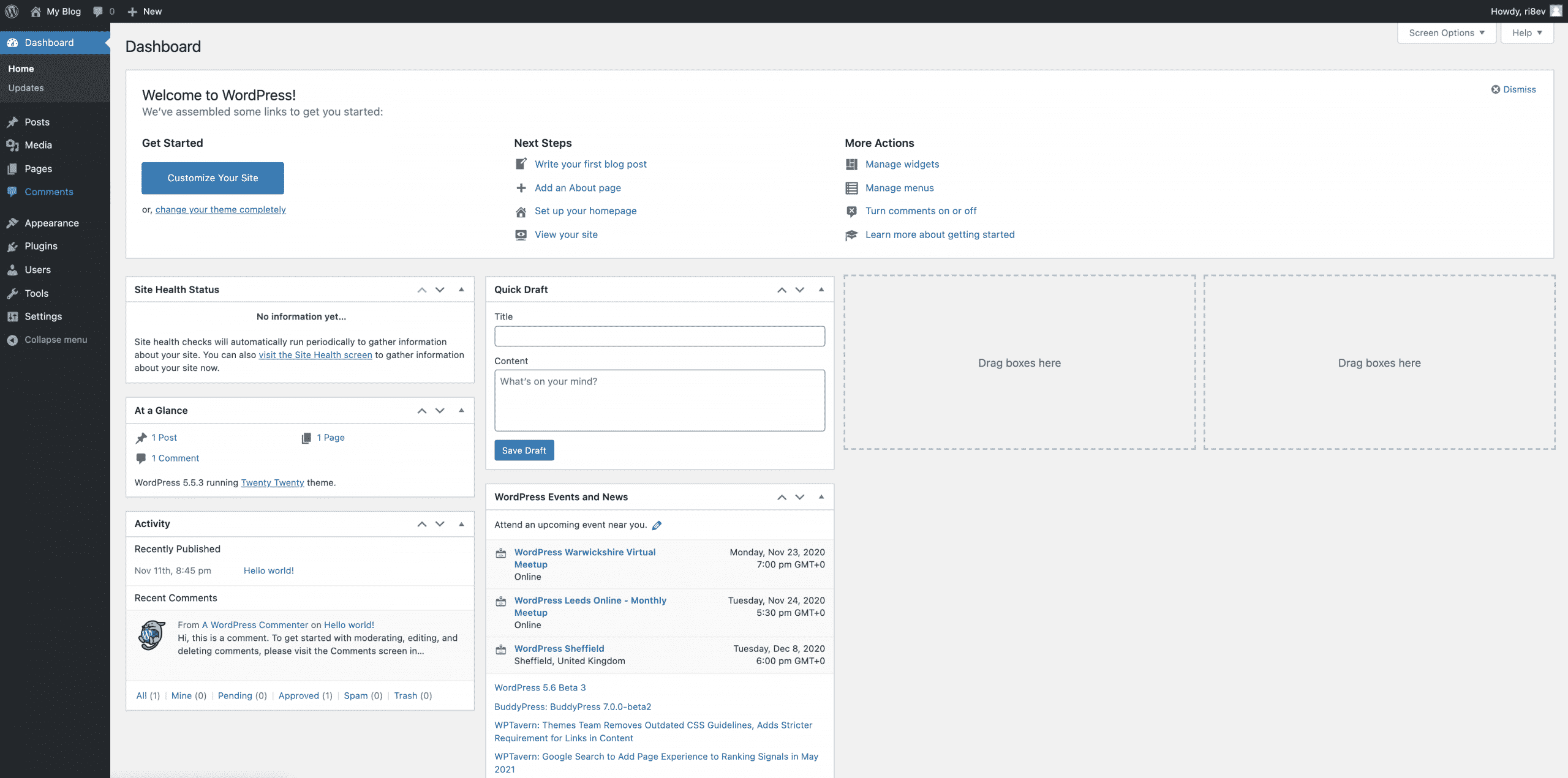Toggle the Site Health Status panel

(461, 290)
